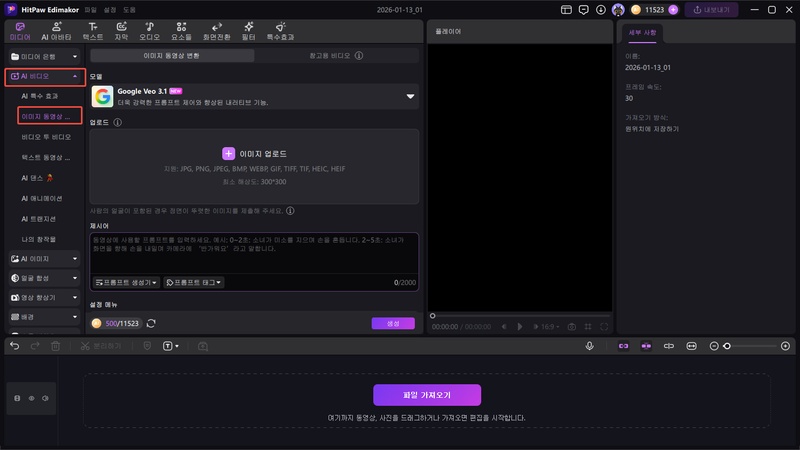This screenshot has width=800, height=450.
Task: Click the timeline zoom slider handle
Action: [727, 346]
